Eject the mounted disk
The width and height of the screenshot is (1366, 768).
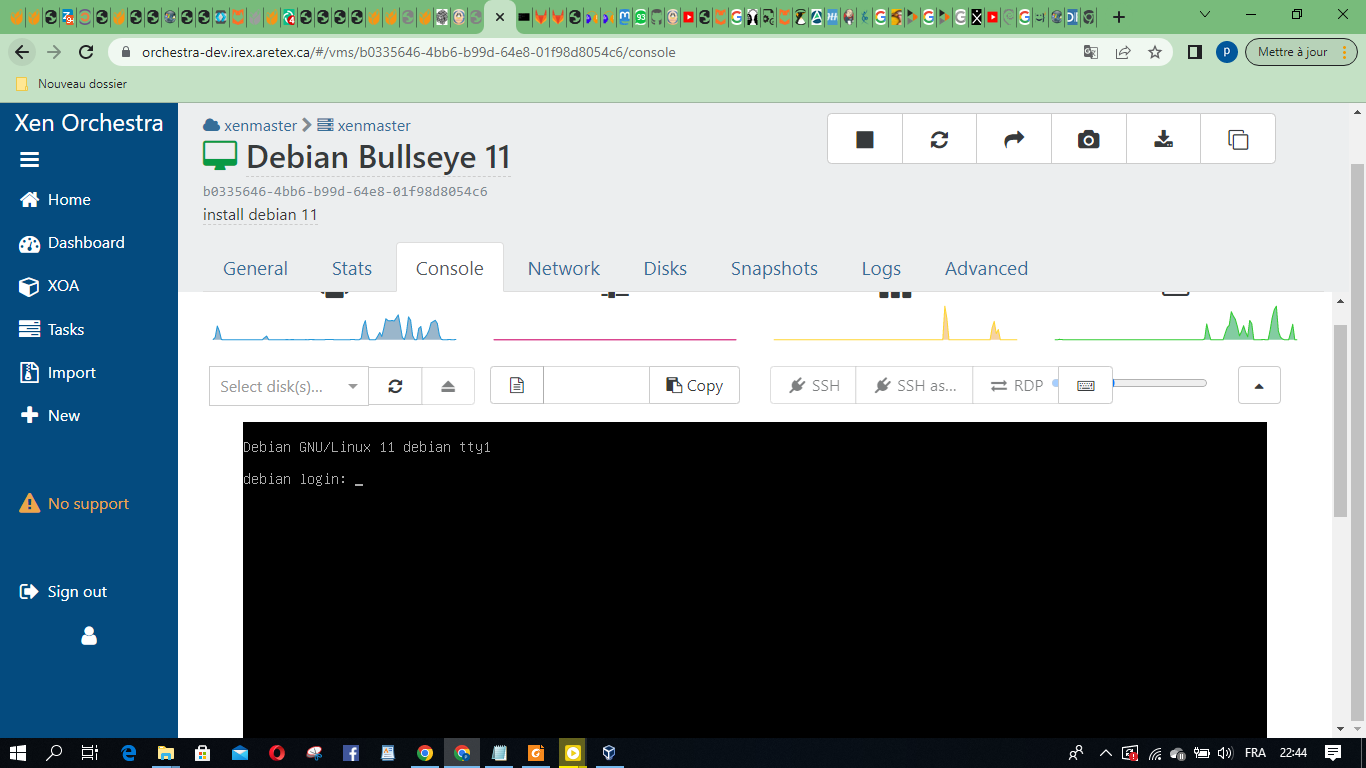tap(448, 386)
